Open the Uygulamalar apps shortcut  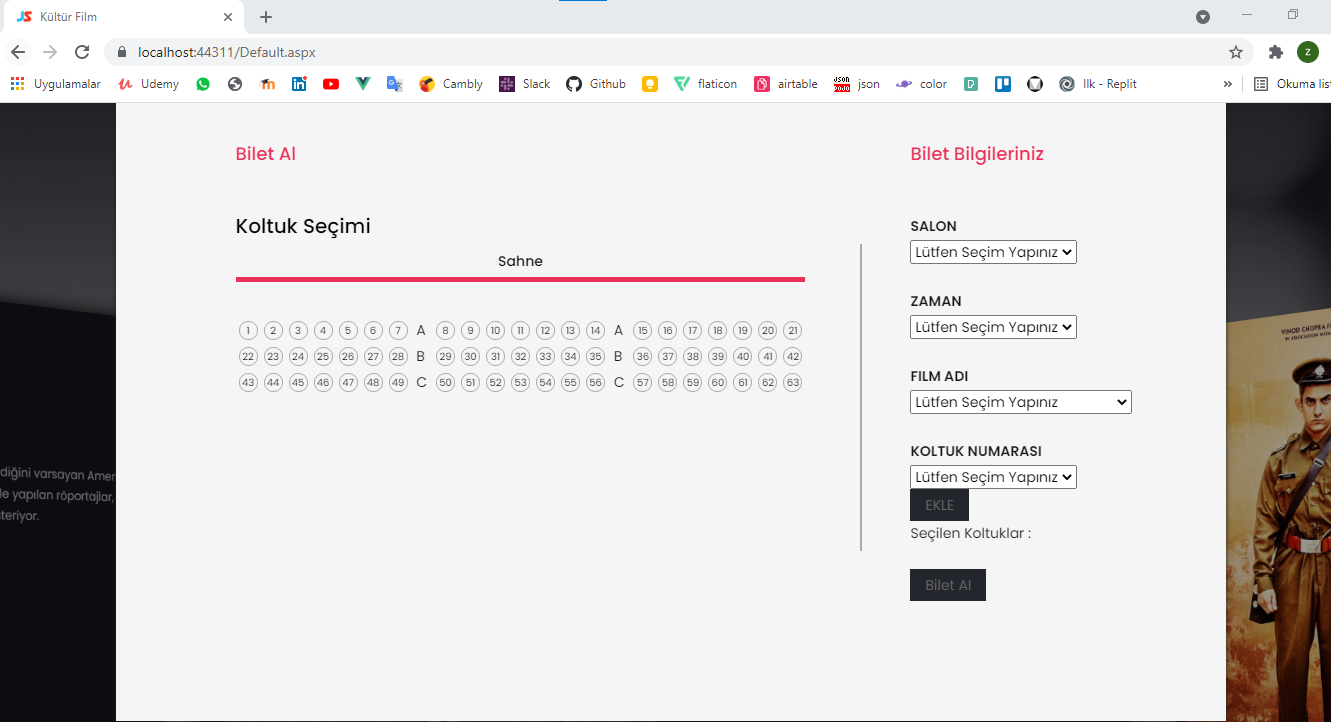click(x=56, y=84)
